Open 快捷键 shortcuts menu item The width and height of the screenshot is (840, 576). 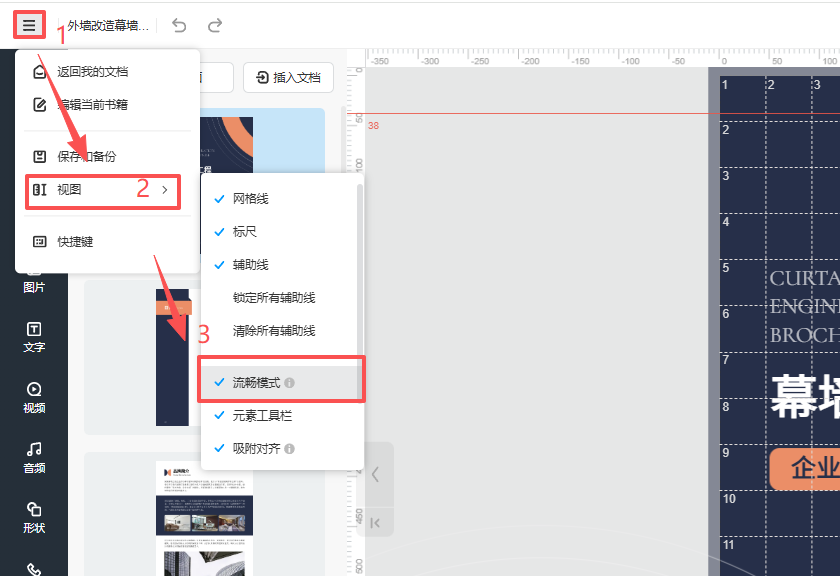point(75,242)
